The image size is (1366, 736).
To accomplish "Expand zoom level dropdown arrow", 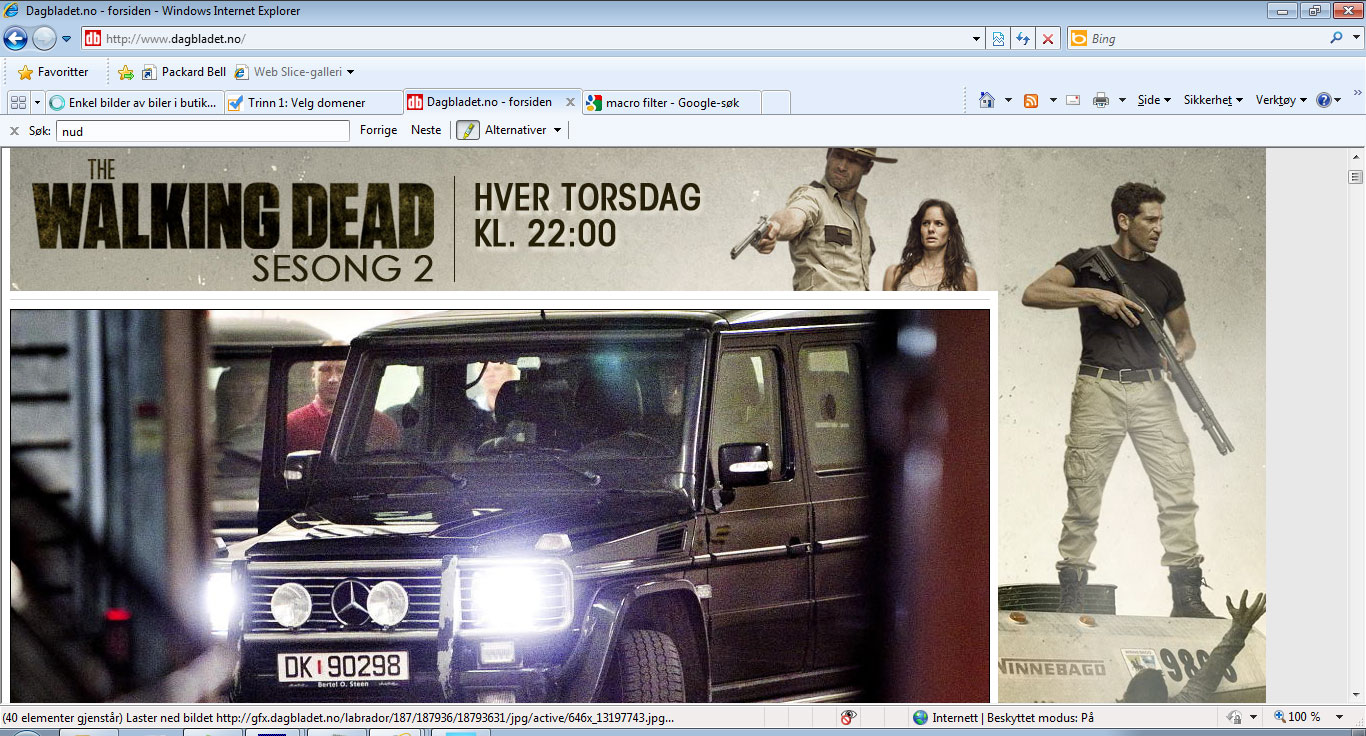I will [1341, 717].
